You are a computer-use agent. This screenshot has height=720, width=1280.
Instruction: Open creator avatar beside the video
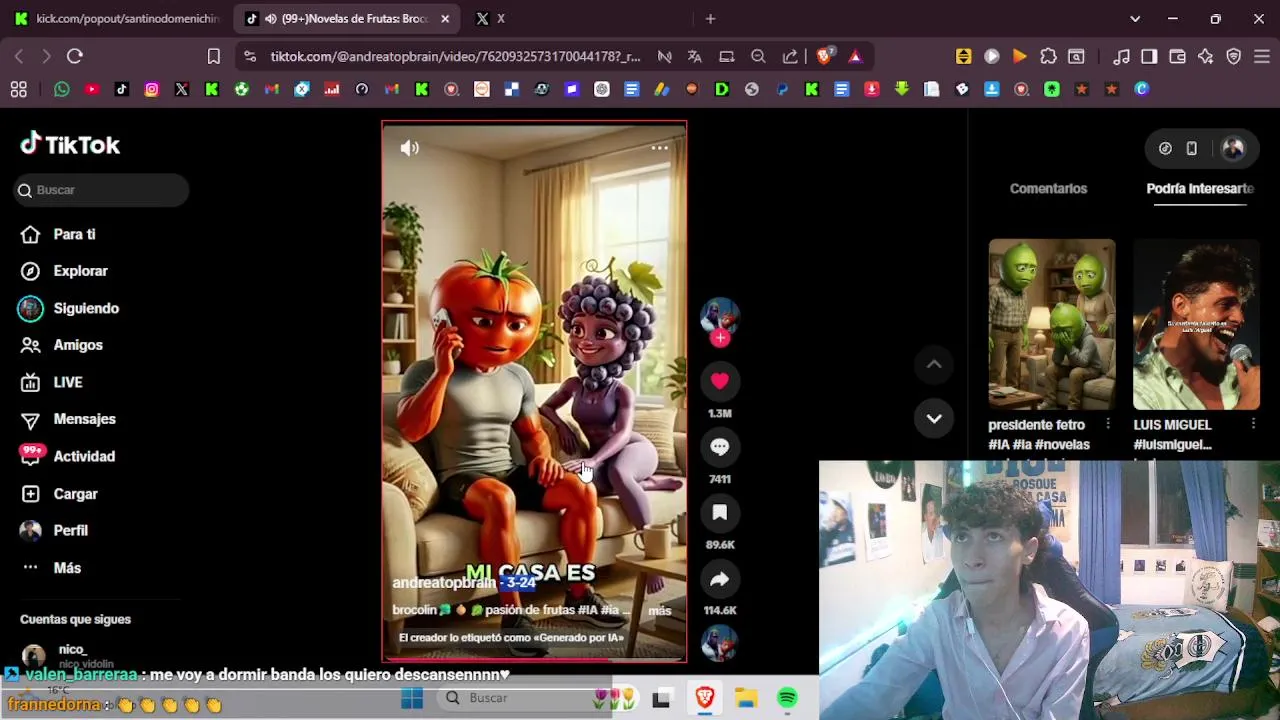(x=720, y=316)
